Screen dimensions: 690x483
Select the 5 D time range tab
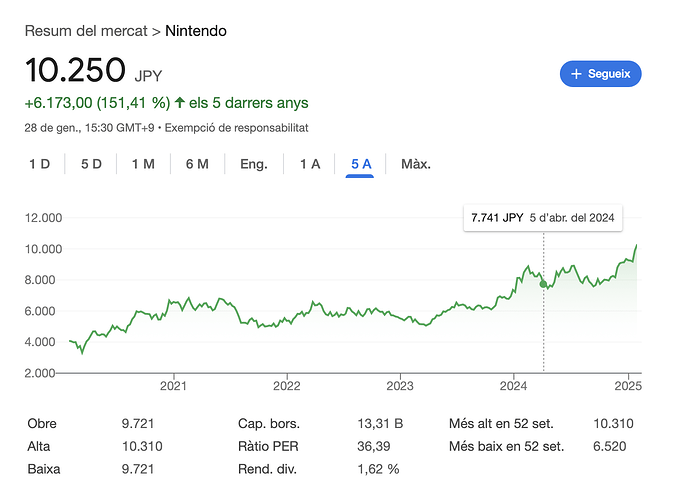[91, 164]
